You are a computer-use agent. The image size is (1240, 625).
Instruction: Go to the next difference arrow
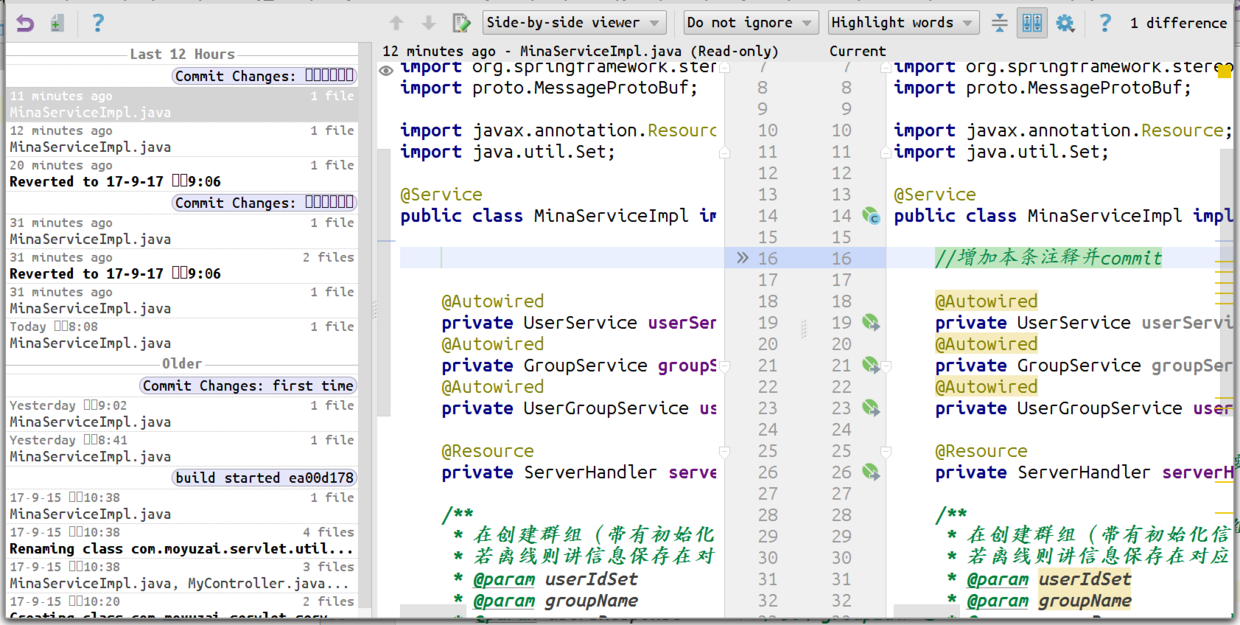click(428, 23)
